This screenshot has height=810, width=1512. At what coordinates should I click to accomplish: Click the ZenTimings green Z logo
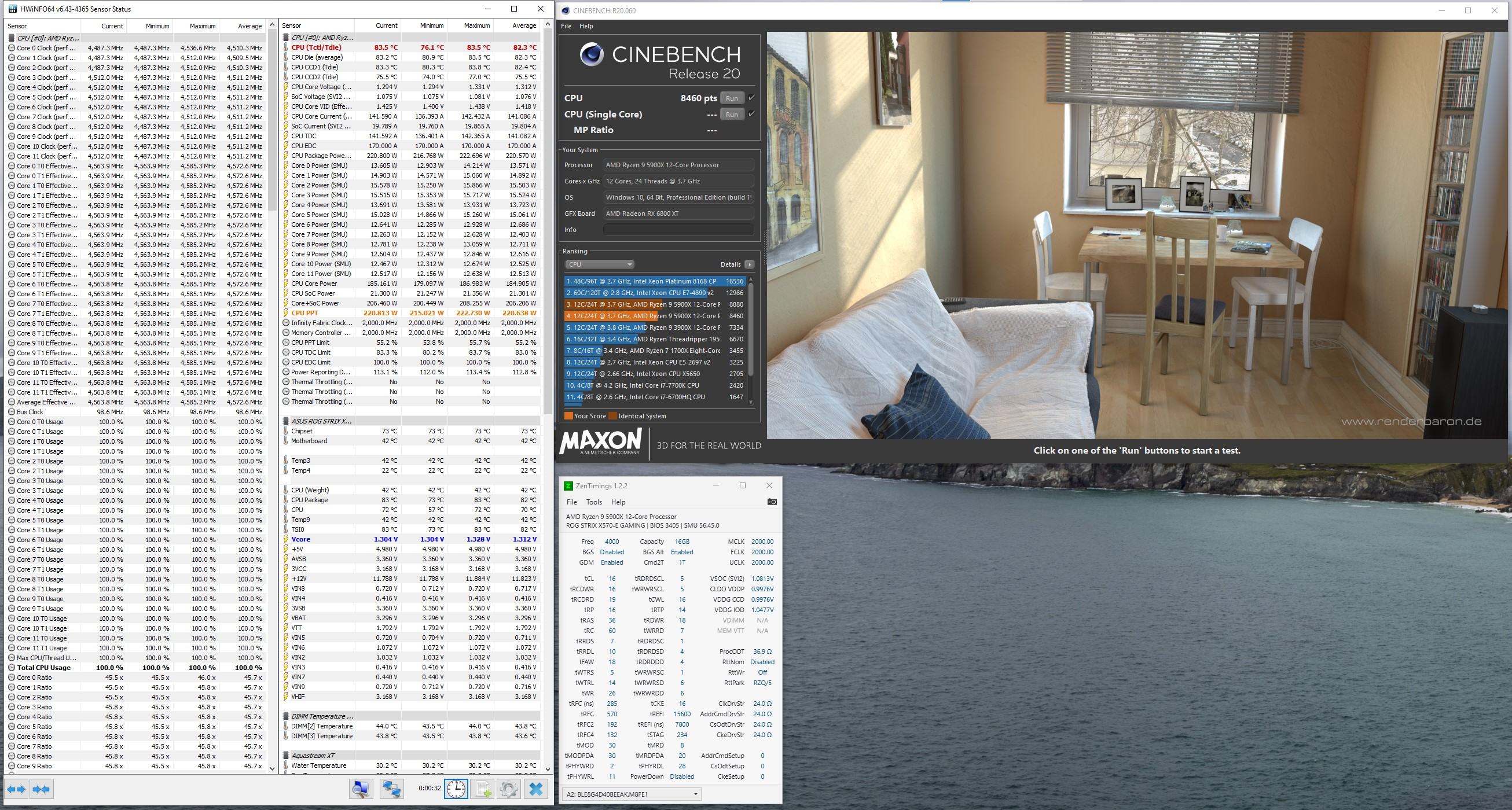tap(568, 485)
